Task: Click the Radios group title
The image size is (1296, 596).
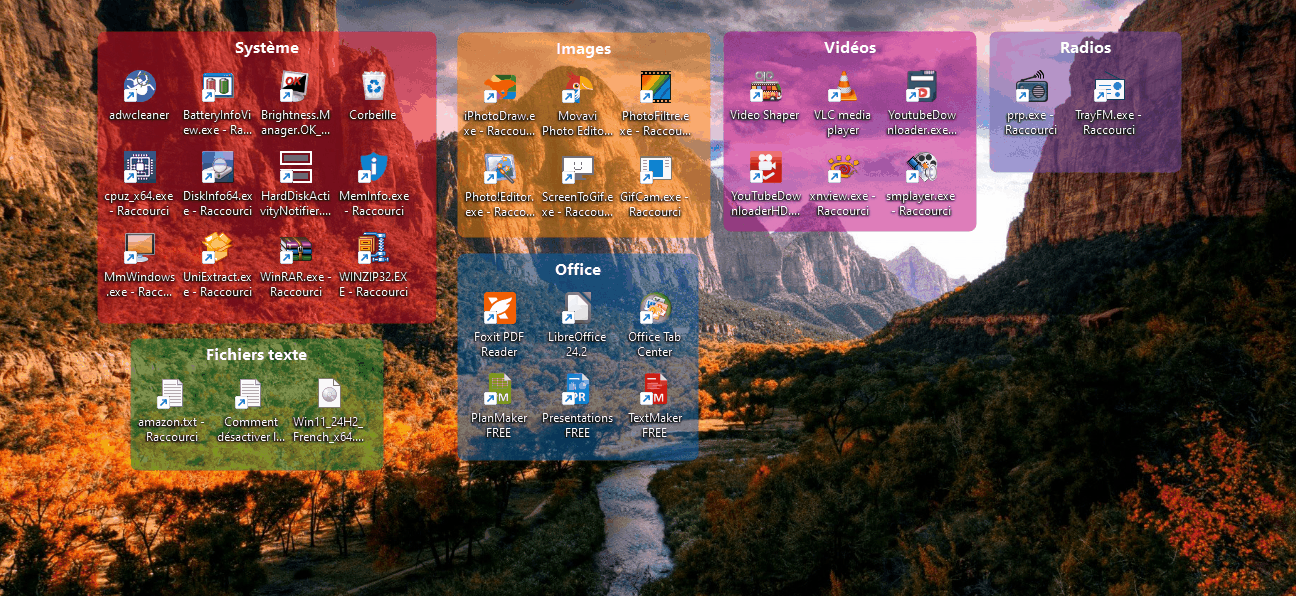Action: tap(1086, 48)
